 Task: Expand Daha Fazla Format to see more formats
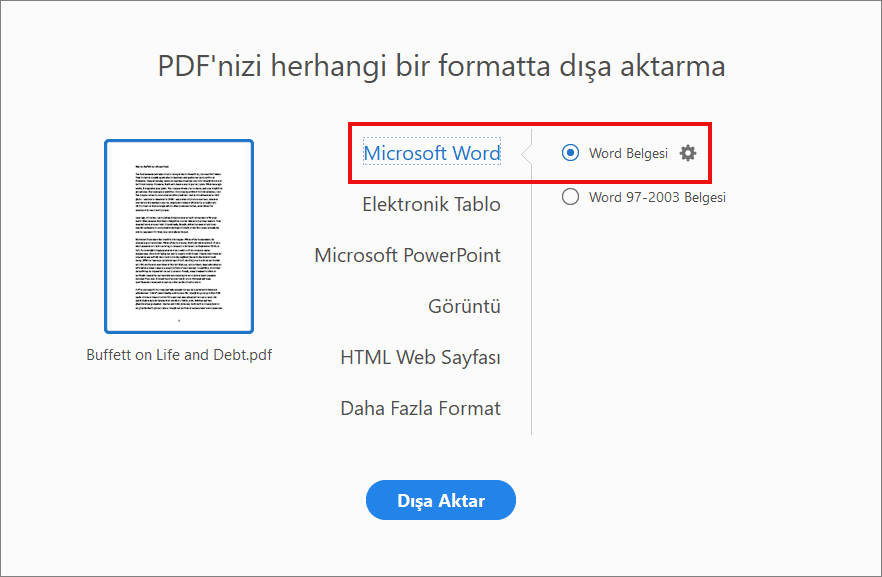[421, 408]
